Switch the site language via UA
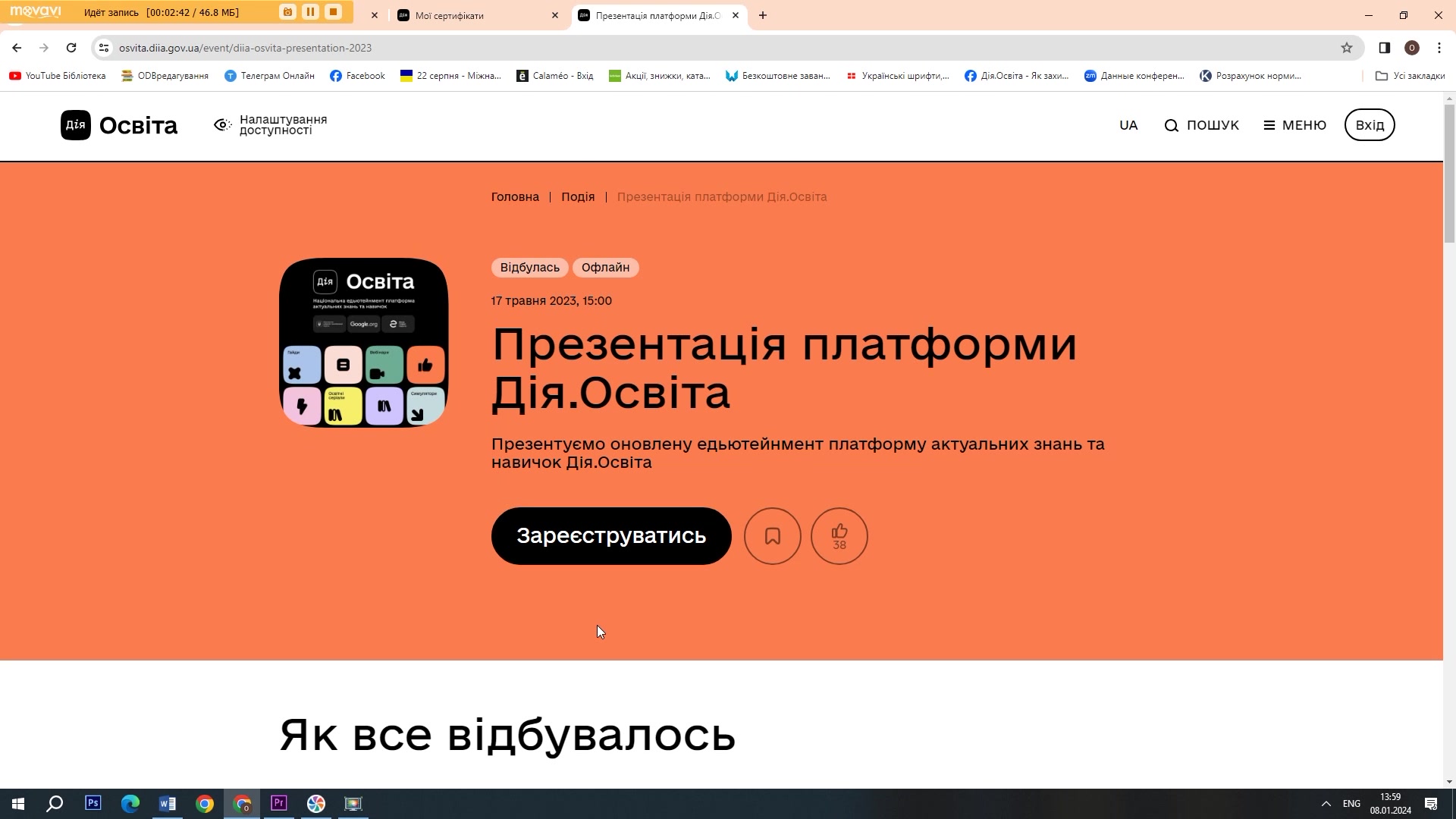 tap(1128, 125)
